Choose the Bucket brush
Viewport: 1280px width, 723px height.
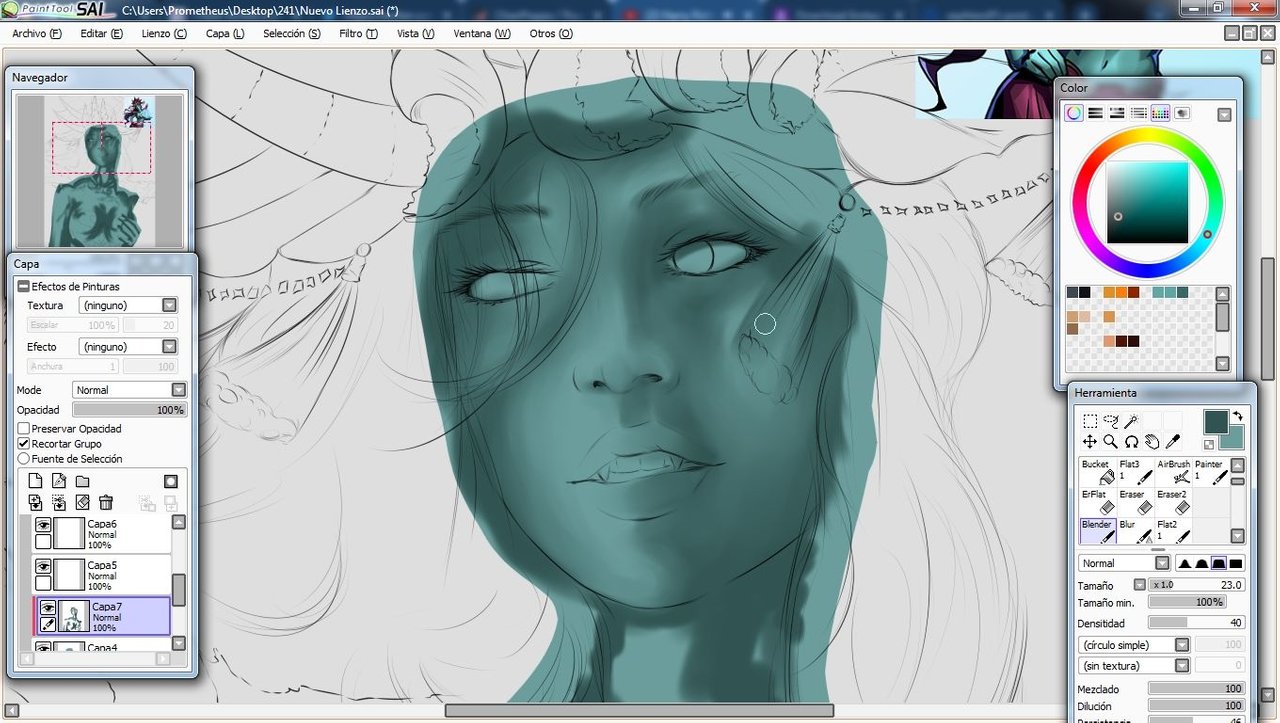[x=1098, y=472]
